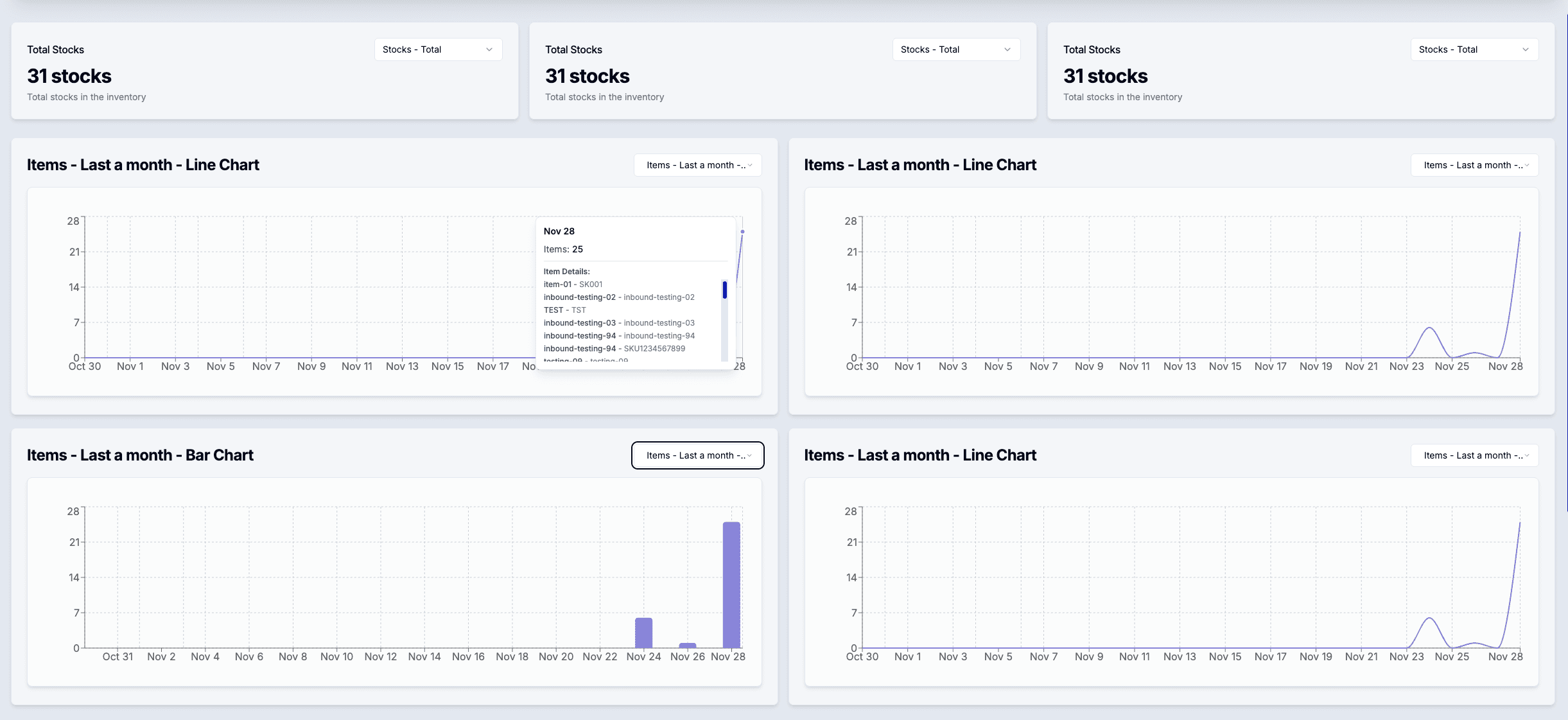Viewport: 1568px width, 720px height.
Task: Click the Items - Last a month - Bar Chart title
Action: 140,455
